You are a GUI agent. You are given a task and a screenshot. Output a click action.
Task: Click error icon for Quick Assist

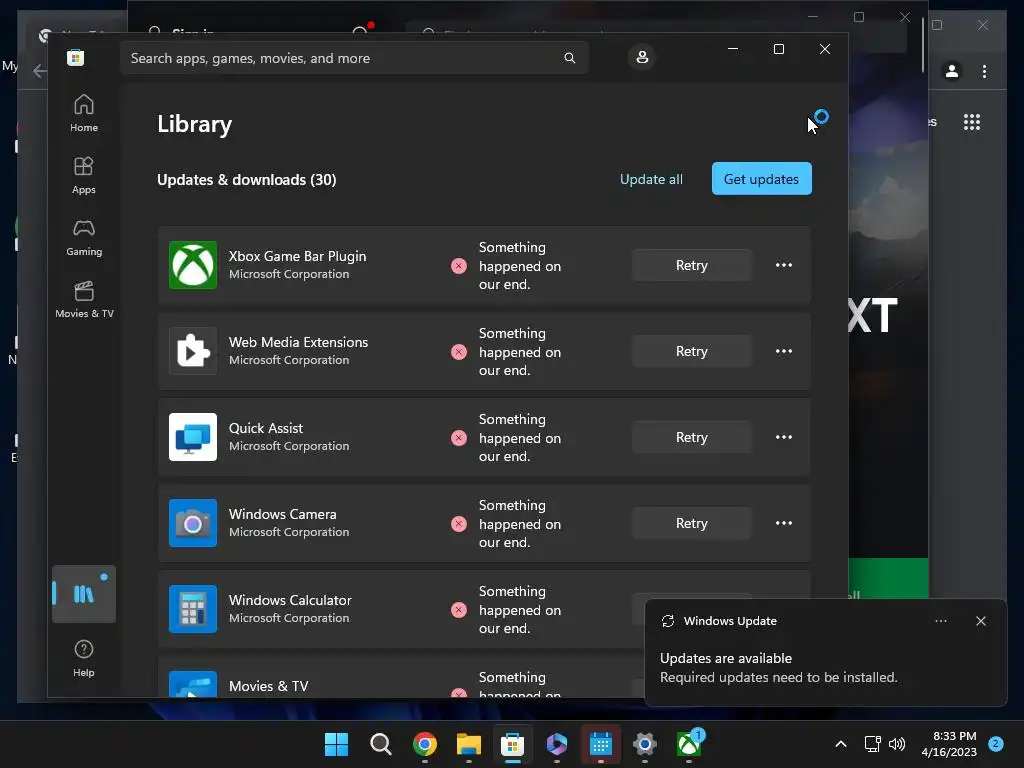(x=459, y=438)
